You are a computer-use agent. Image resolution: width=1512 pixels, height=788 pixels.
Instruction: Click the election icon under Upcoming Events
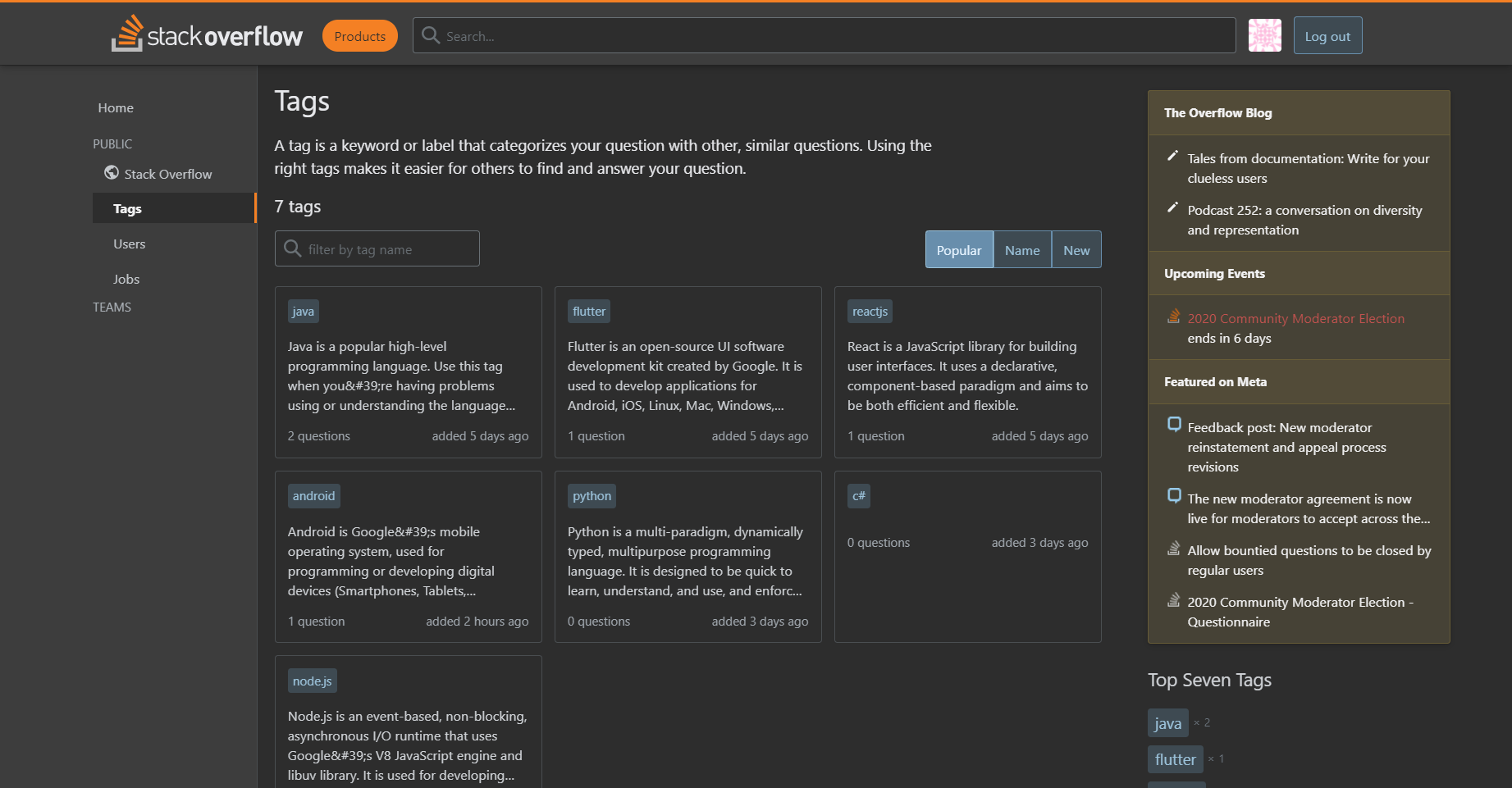point(1172,316)
